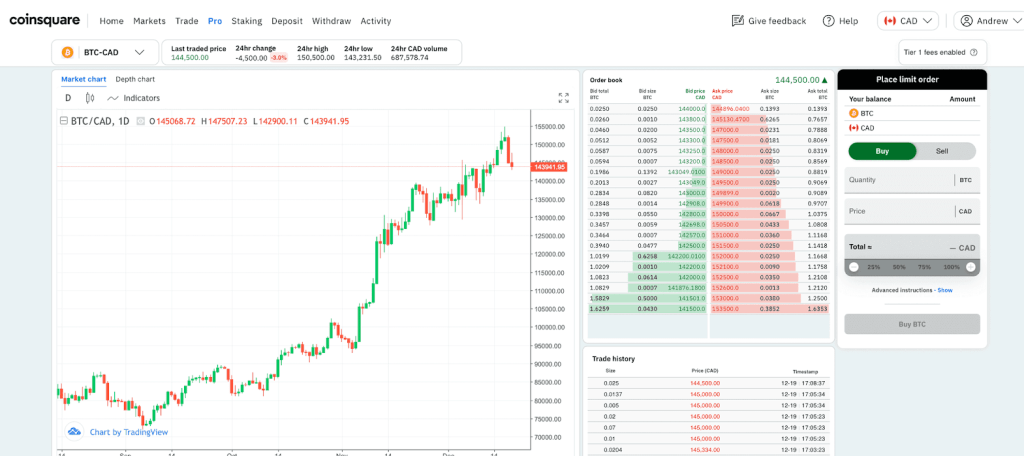Click the Tier 1 fees info icon
Screen dimensions: 1024x456
973,52
